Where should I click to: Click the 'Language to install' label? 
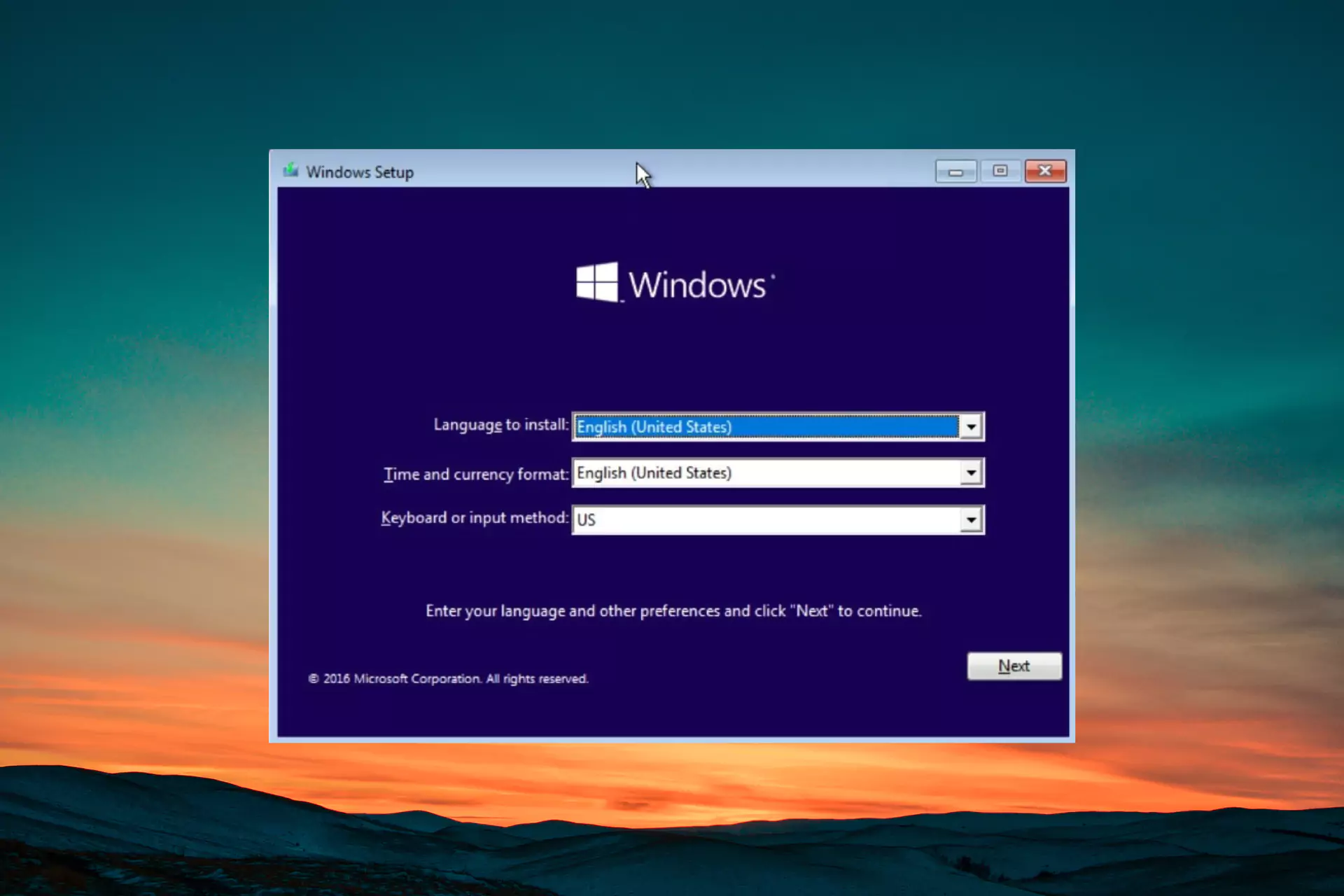click(x=500, y=425)
